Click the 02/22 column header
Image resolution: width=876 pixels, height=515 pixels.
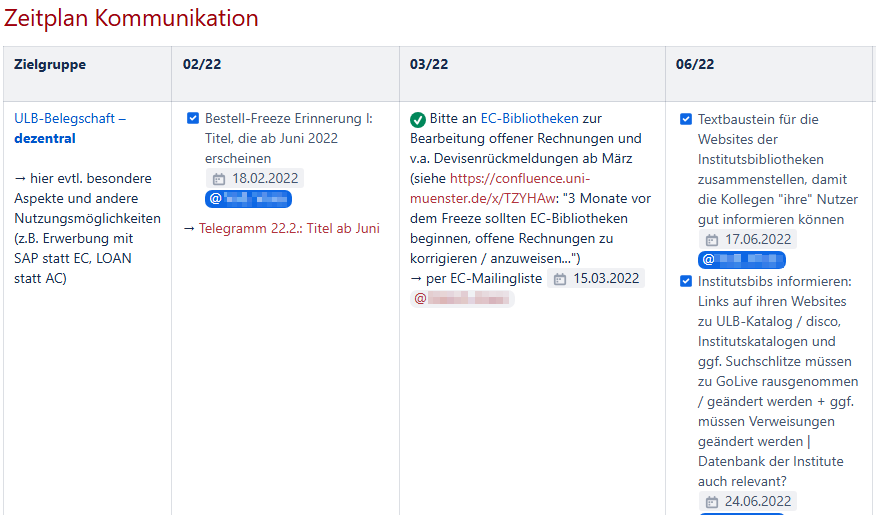[x=202, y=64]
